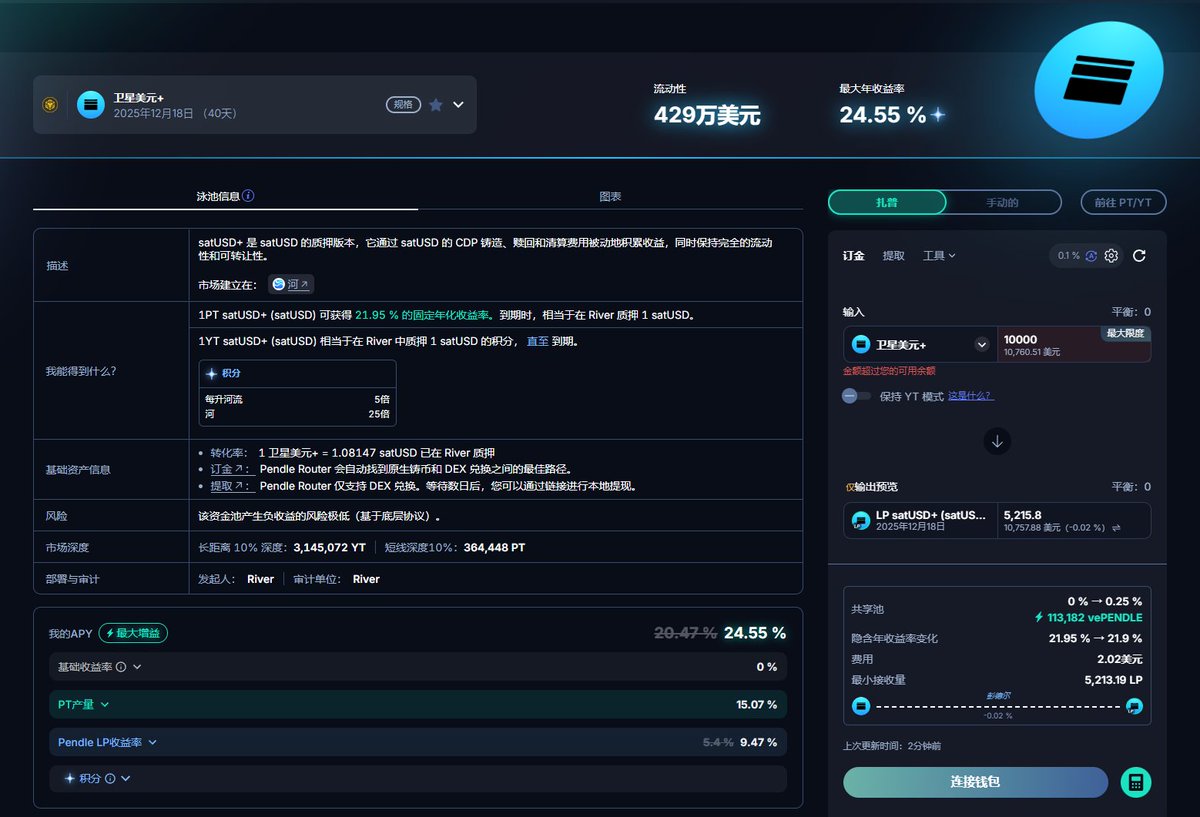The height and width of the screenshot is (817, 1200).
Task: Click the sparkle icon in the 积分 points box
Action: tap(211, 373)
